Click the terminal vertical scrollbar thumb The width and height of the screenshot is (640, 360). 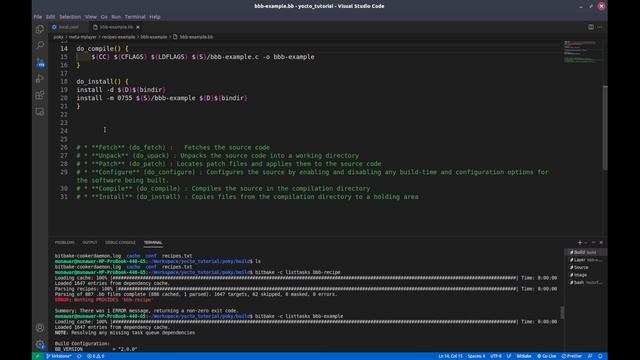click(x=562, y=313)
